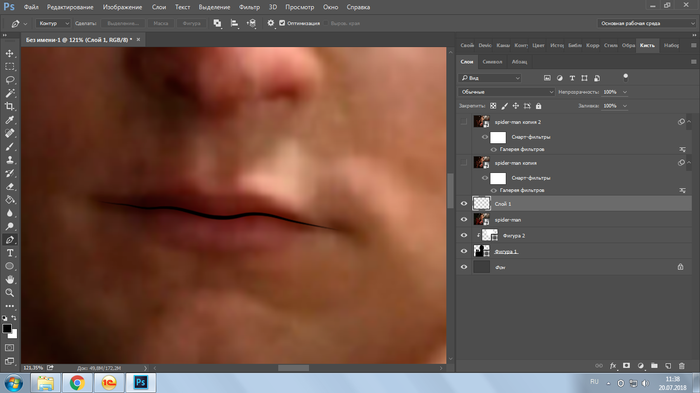700x393 pixels.
Task: Select the Pen tool in toolbar
Action: coord(9,240)
